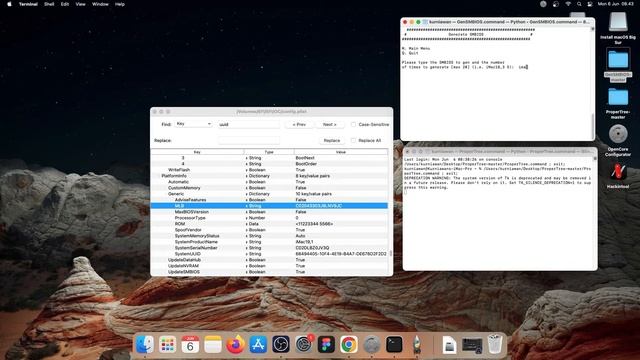Select the SystemProductName row
The image size is (640, 360).
click(269, 242)
